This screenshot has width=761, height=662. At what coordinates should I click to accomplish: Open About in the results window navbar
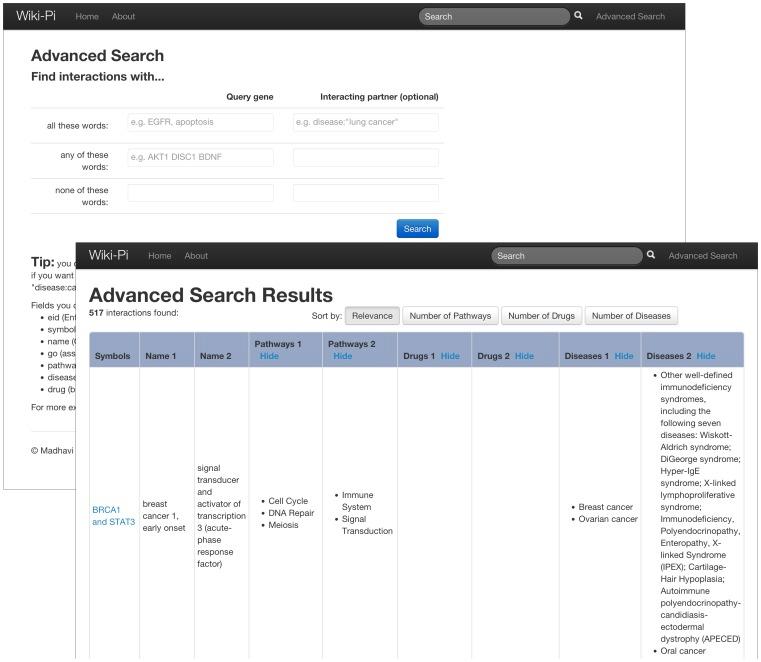pyautogui.click(x=196, y=256)
